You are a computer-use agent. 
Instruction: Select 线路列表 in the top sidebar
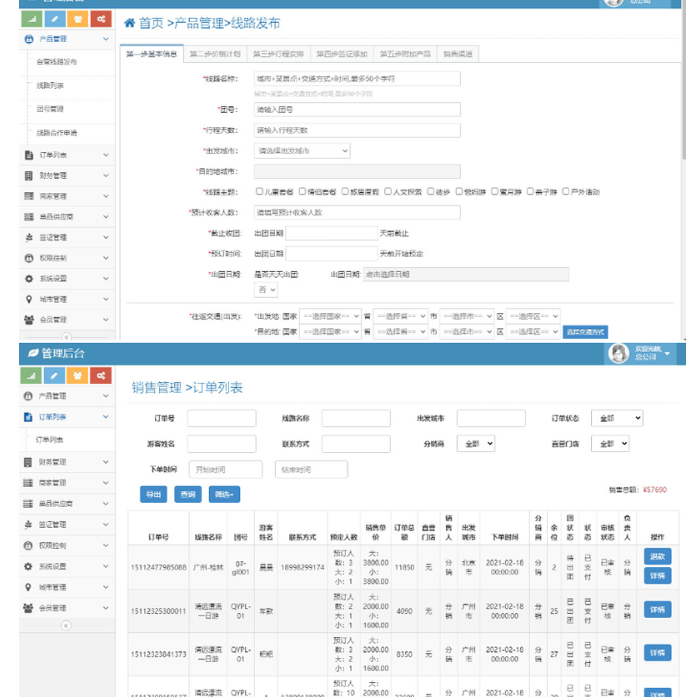(x=50, y=86)
